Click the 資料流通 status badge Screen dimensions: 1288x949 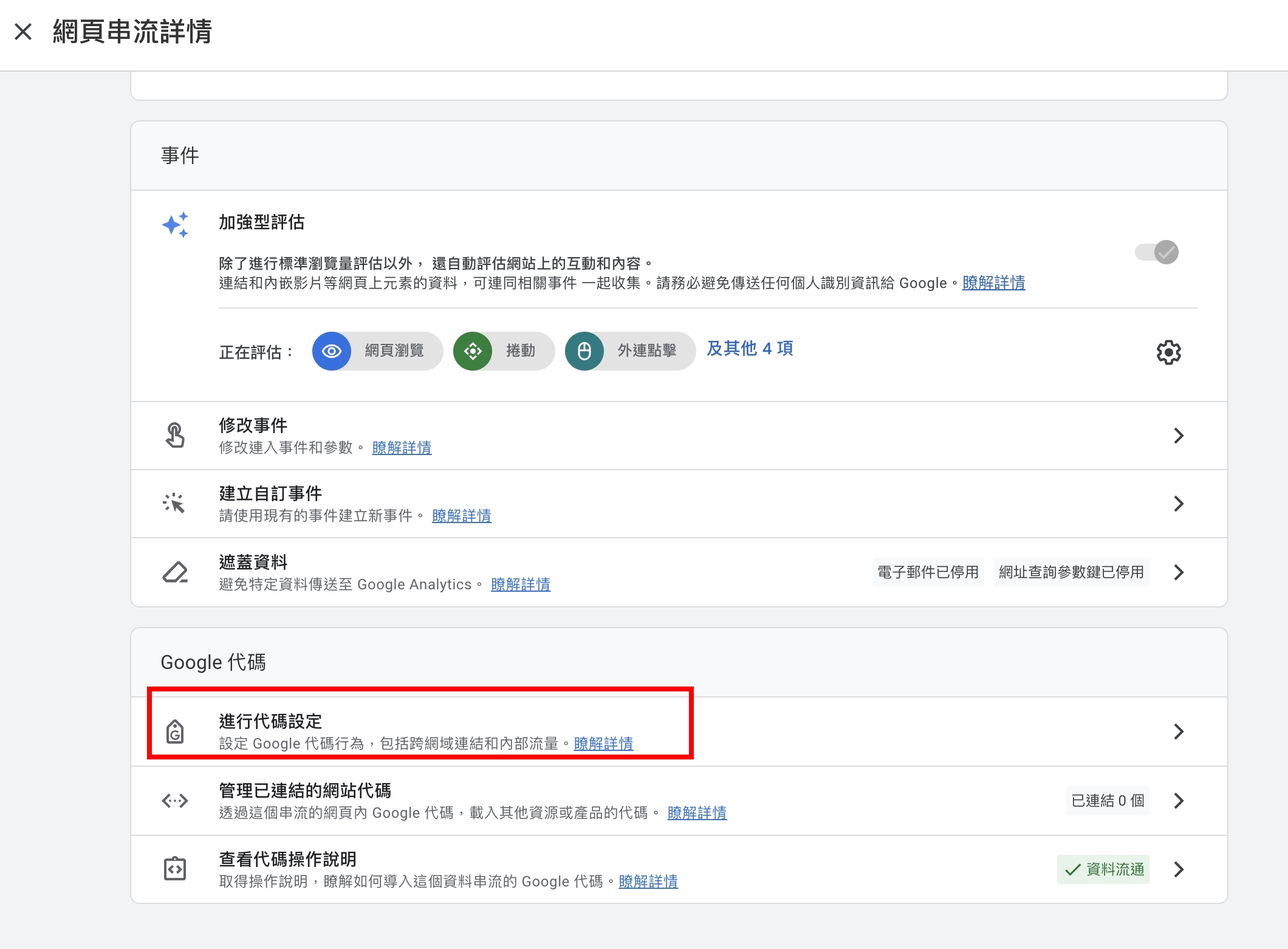pos(1103,869)
